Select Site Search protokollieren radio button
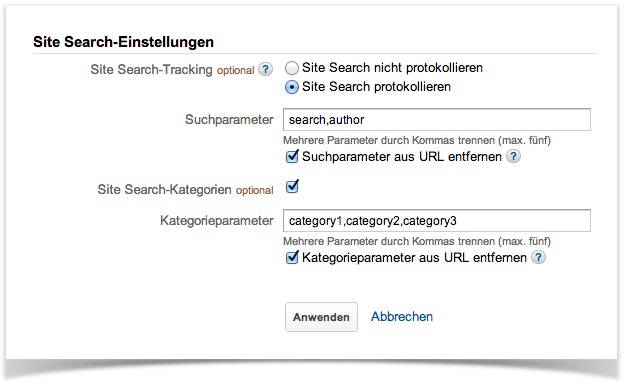Screen dimensions: 631x388 click(292, 87)
